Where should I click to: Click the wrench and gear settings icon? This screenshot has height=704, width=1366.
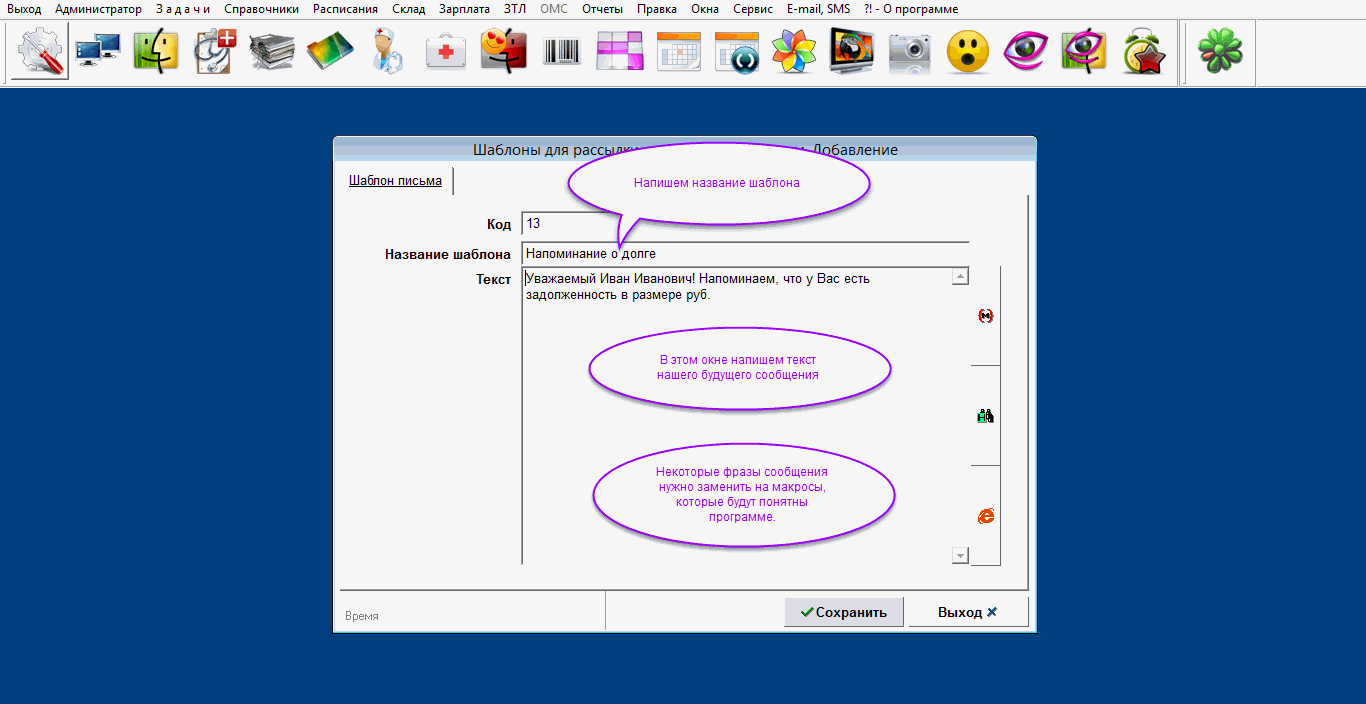(x=40, y=51)
